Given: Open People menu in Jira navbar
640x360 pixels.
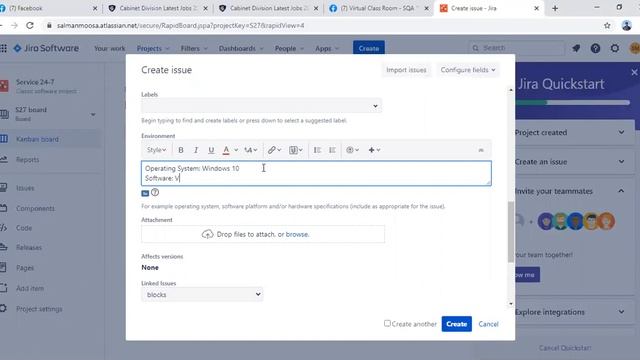Looking at the screenshot, I should click(289, 48).
